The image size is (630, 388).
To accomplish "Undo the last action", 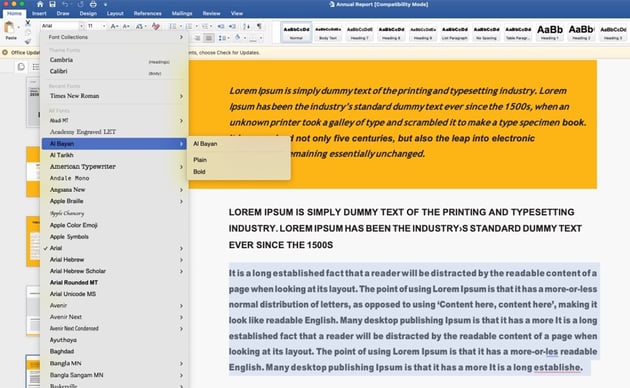I will [65, 4].
